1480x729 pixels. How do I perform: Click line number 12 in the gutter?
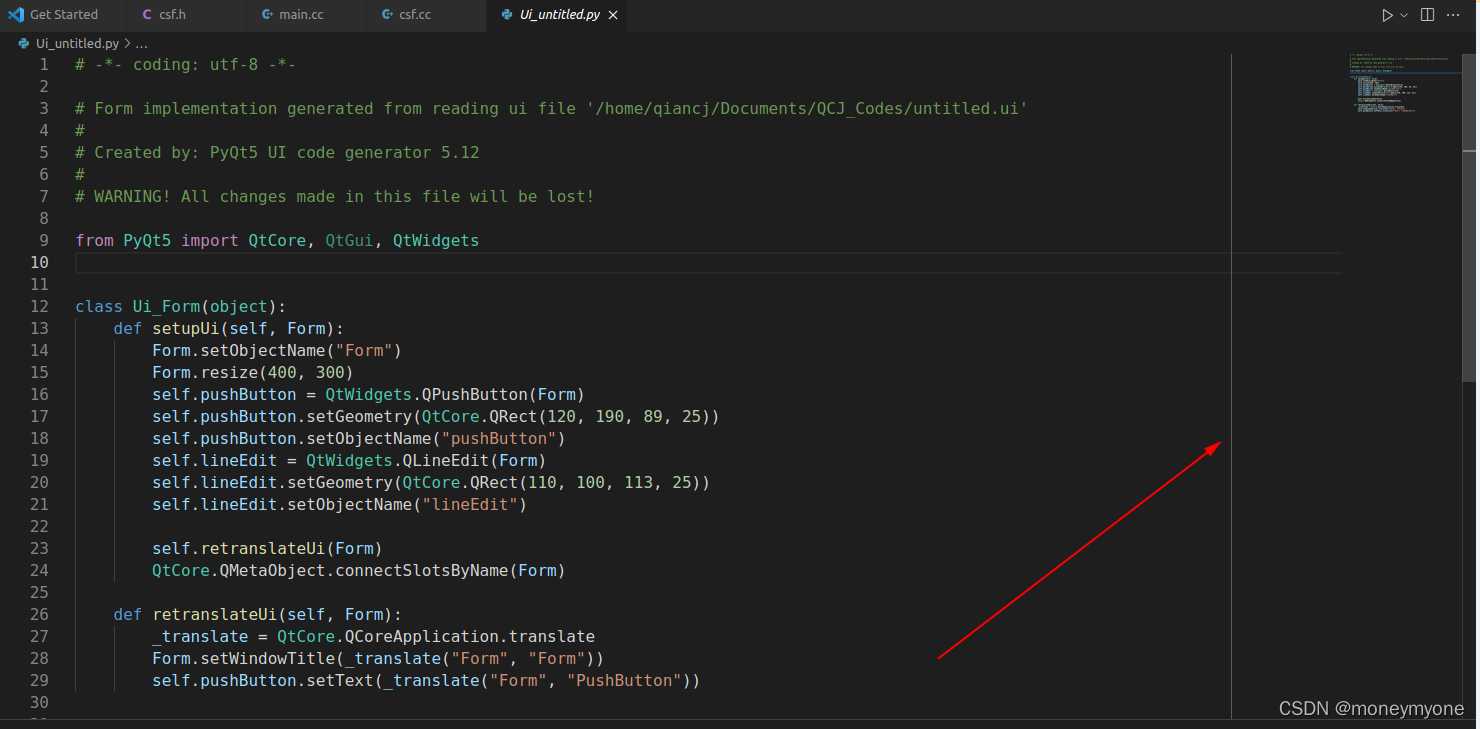[39, 307]
